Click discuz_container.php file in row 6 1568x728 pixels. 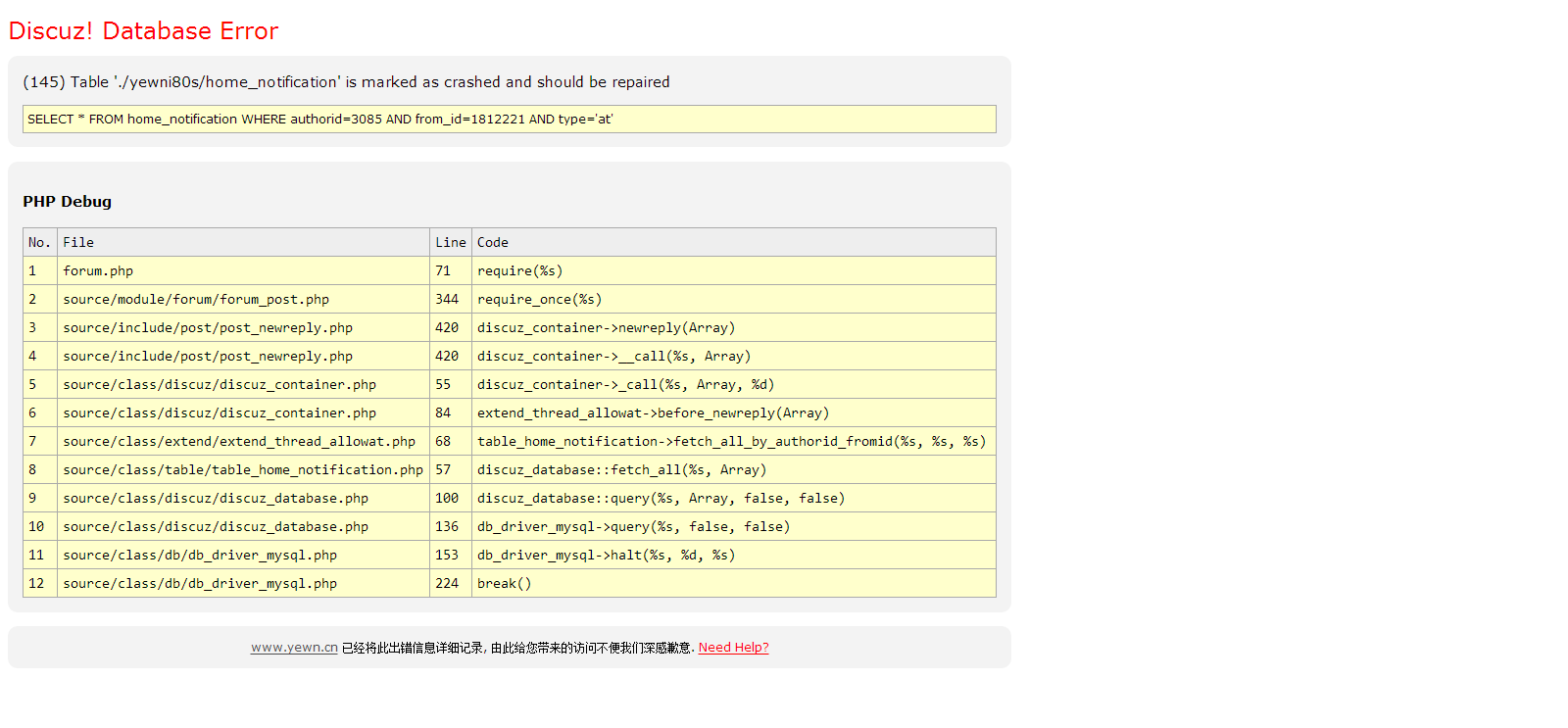(244, 413)
